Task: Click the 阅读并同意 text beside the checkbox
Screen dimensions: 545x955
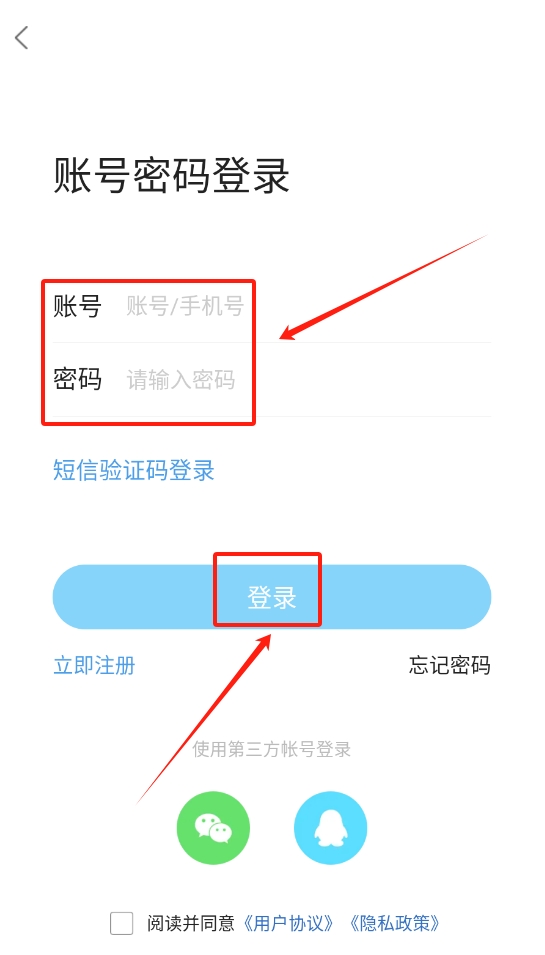Action: click(191, 923)
